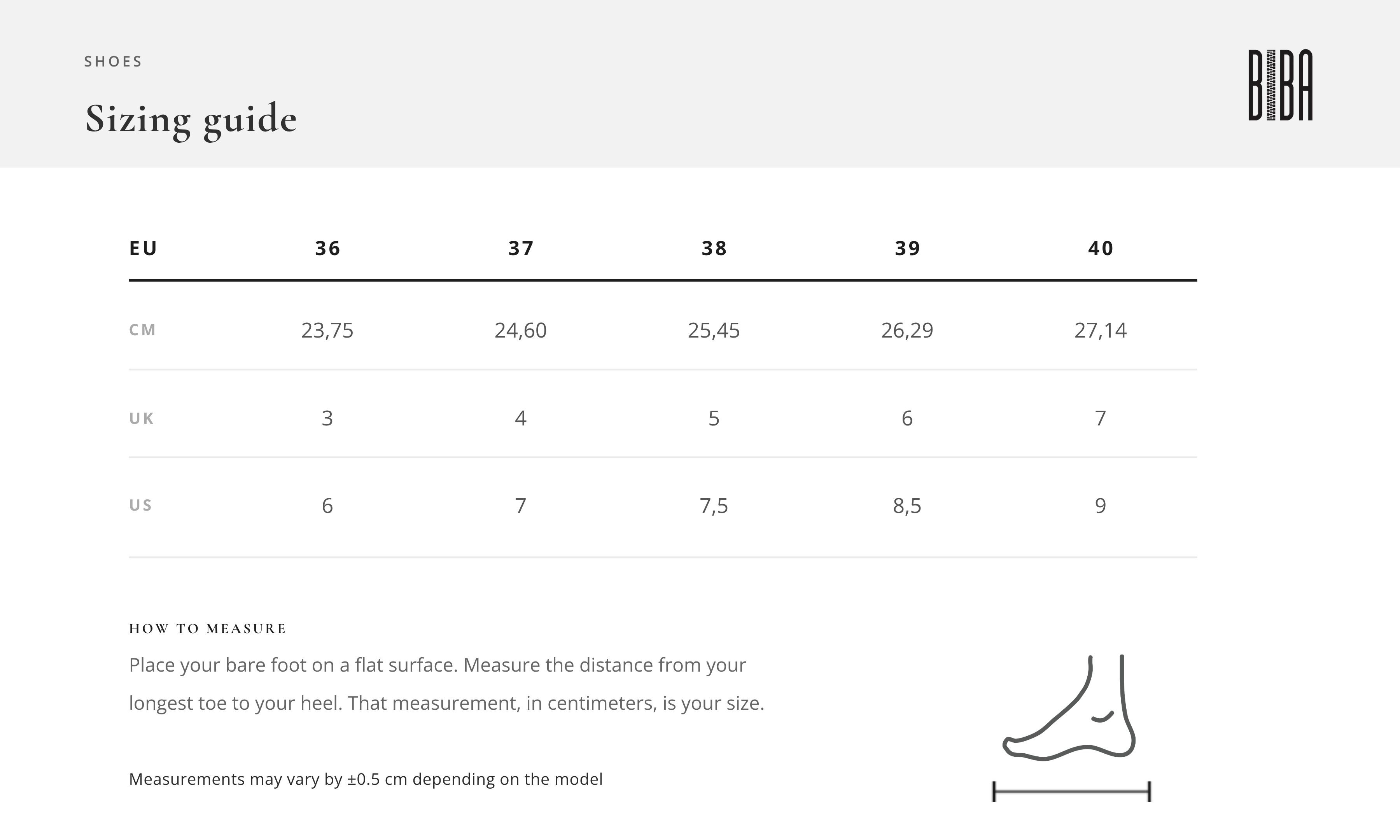Screen dimensions: 1400x840
Task: Click the 27,14 centimeter value
Action: [1101, 331]
